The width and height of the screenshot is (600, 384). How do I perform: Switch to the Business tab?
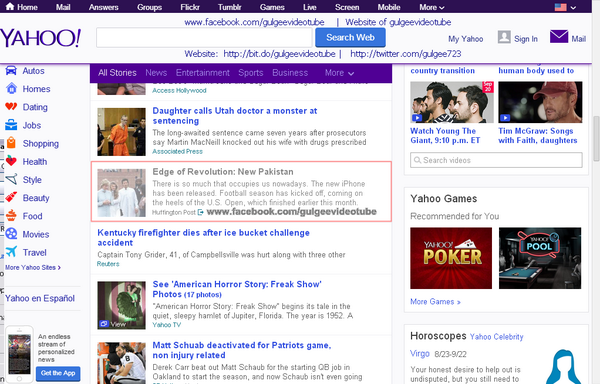point(290,73)
